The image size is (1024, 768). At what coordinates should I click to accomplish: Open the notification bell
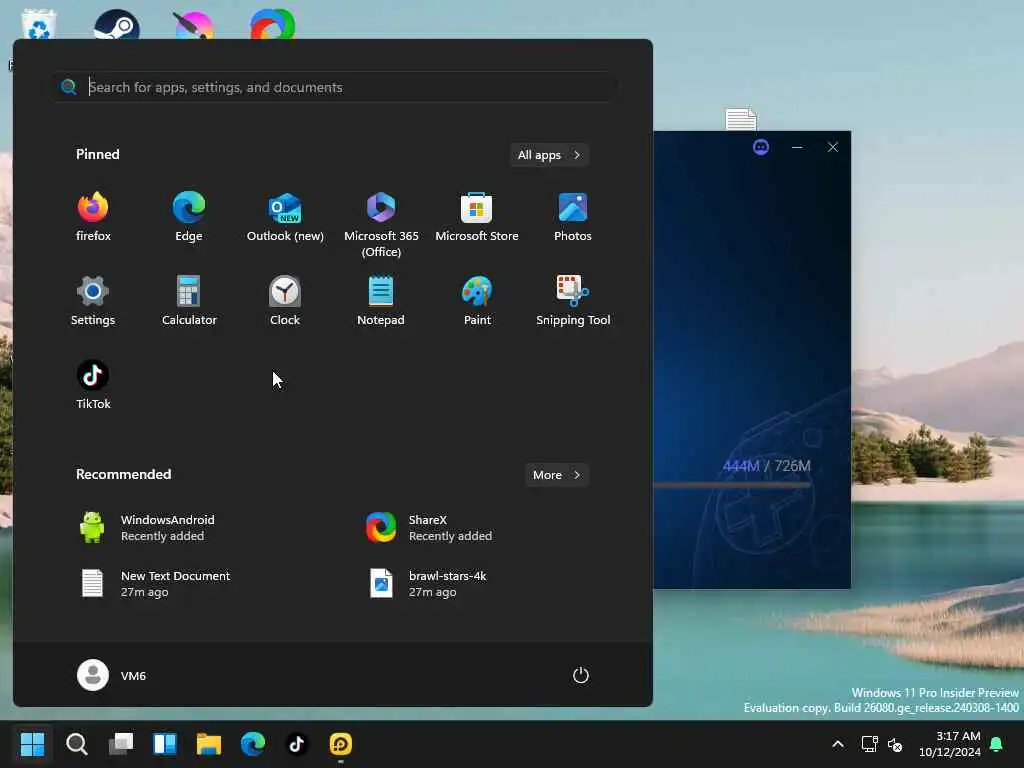997,744
